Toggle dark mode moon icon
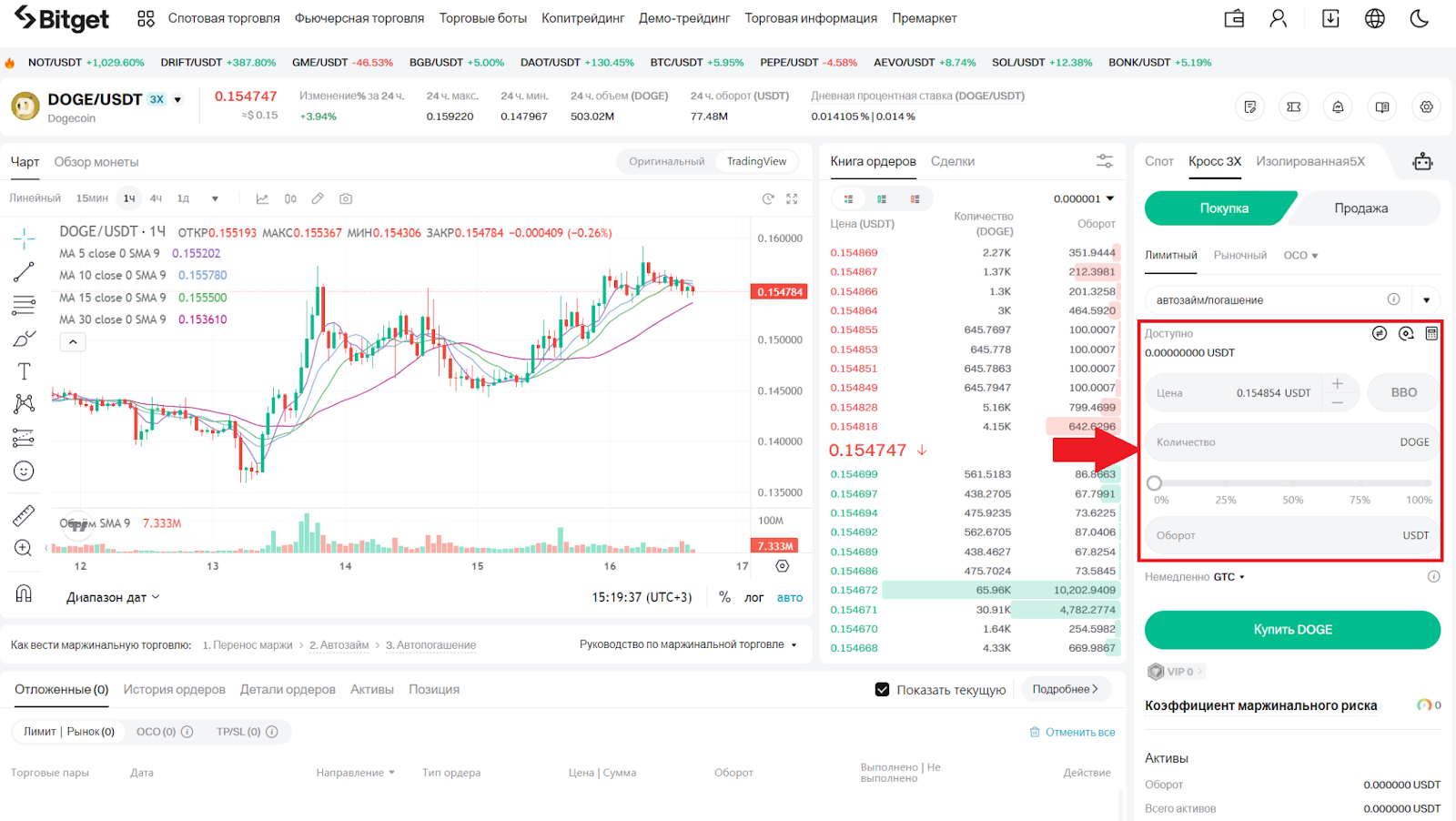 click(x=1420, y=18)
